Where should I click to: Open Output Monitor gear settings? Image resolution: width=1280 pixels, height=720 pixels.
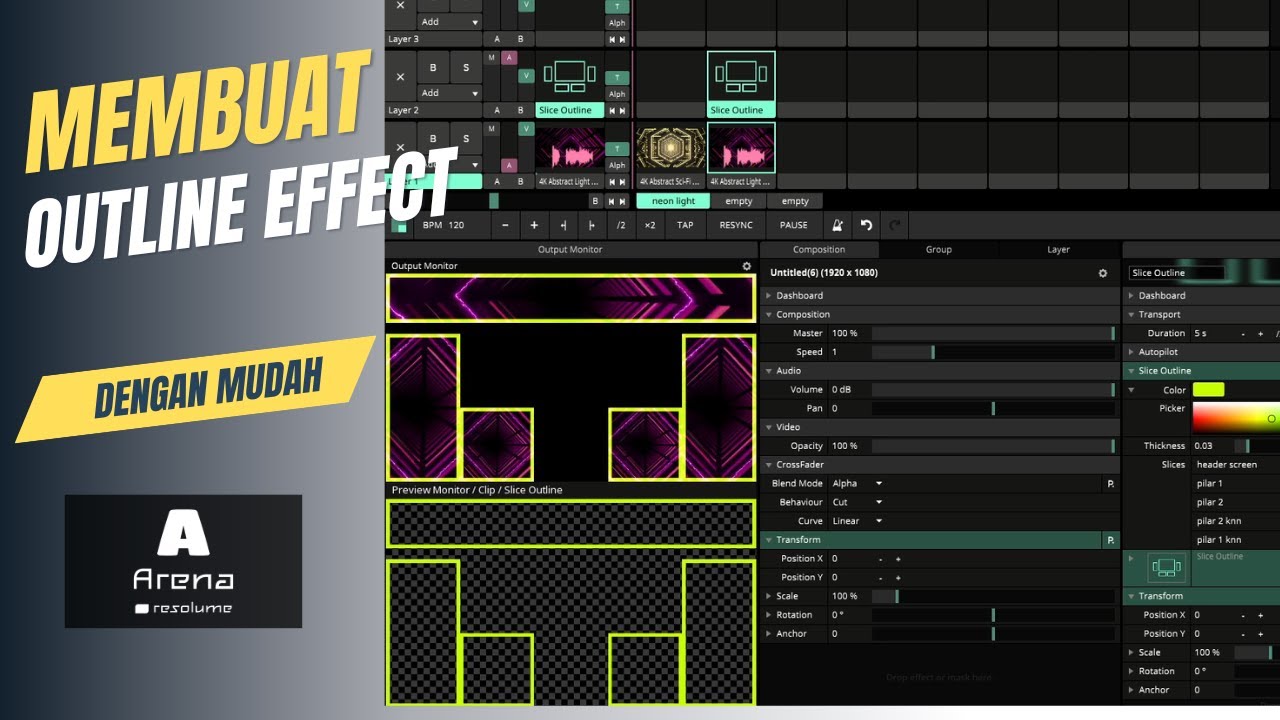click(746, 266)
